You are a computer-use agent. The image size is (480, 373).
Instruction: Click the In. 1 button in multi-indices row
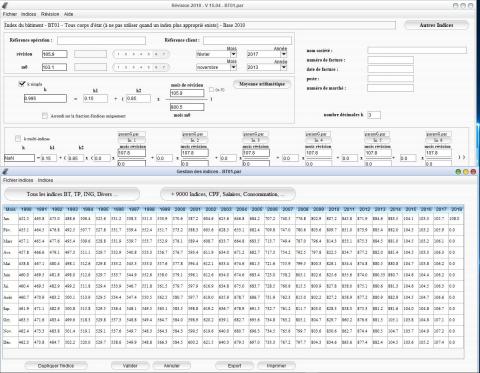pos(132,140)
